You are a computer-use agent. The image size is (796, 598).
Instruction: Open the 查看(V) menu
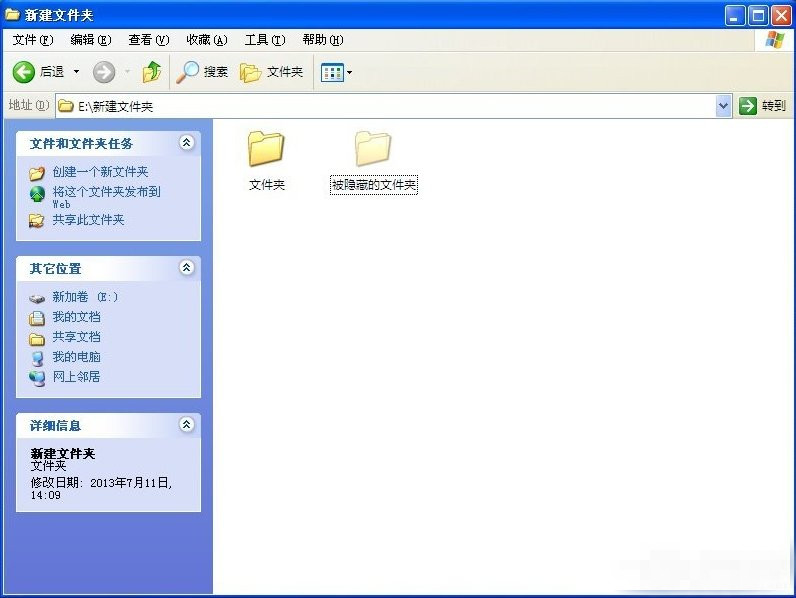coord(148,40)
